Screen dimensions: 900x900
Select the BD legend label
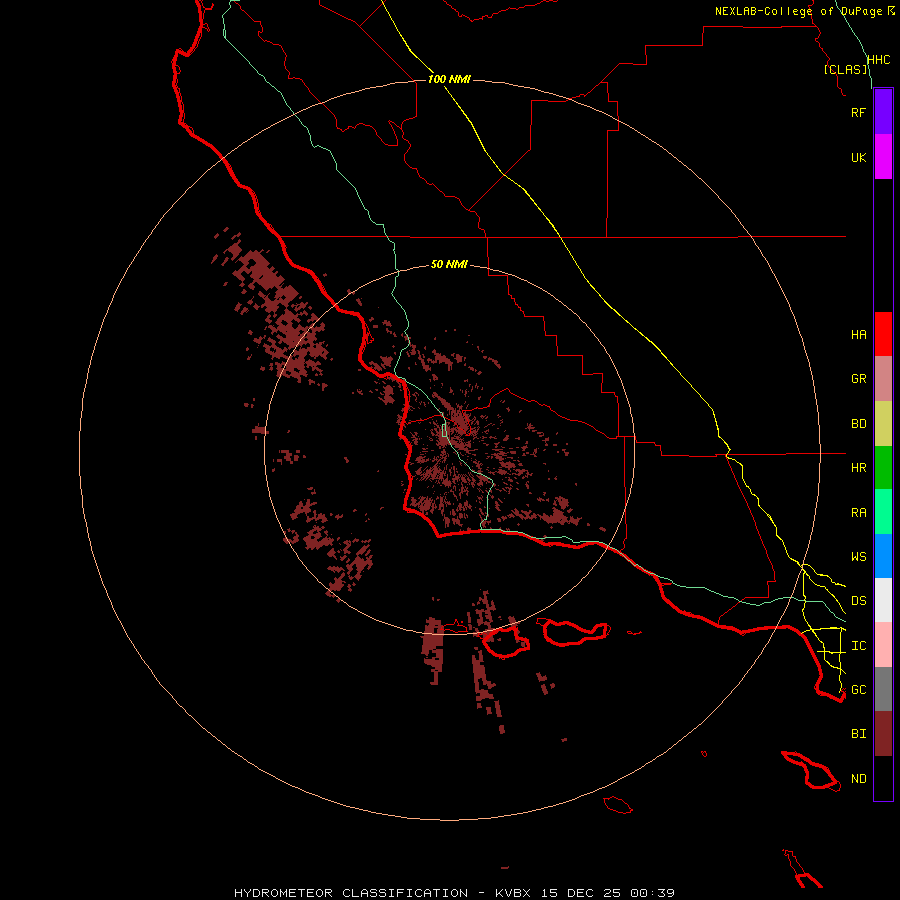[x=858, y=424]
